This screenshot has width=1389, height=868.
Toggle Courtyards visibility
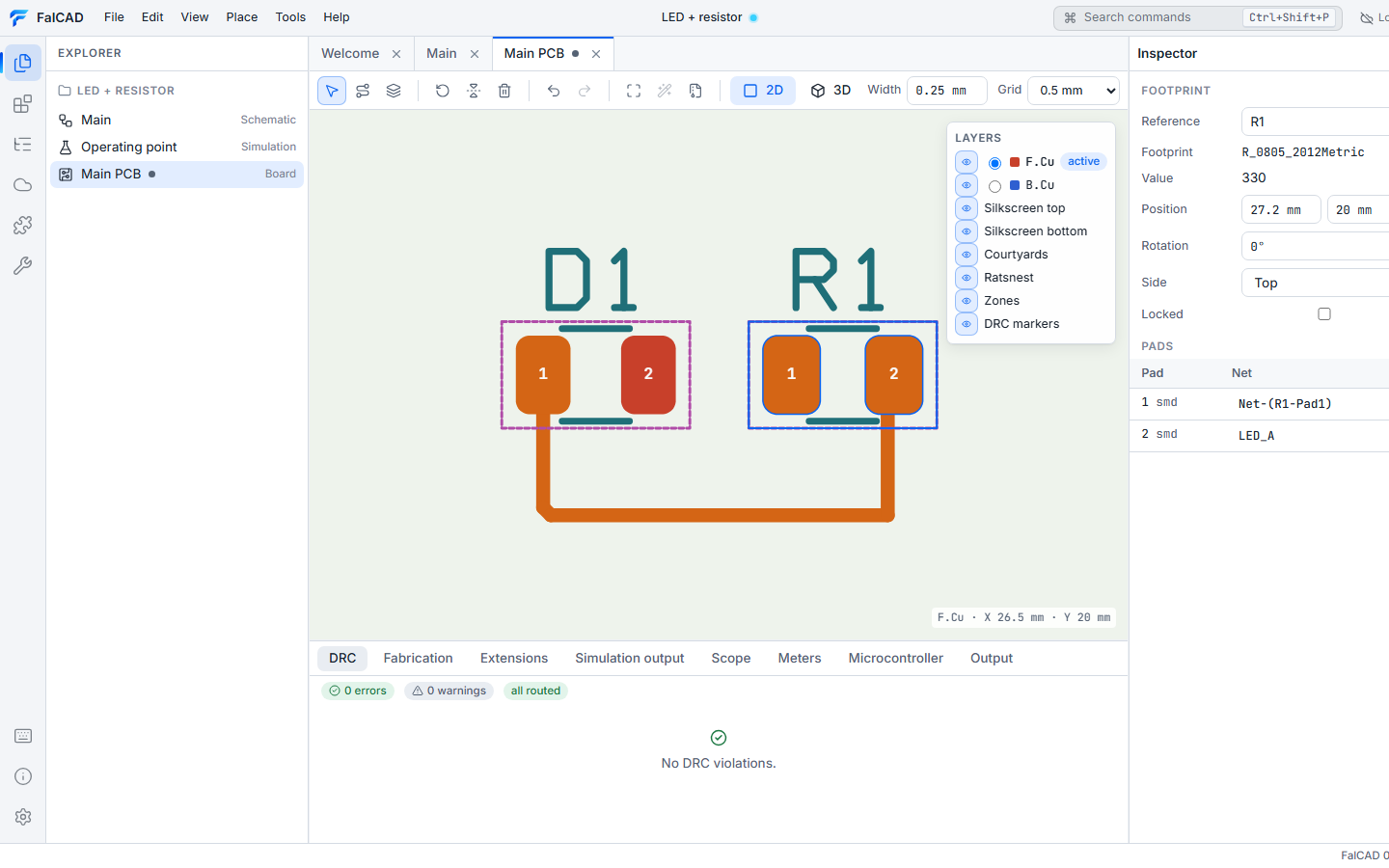coord(967,255)
